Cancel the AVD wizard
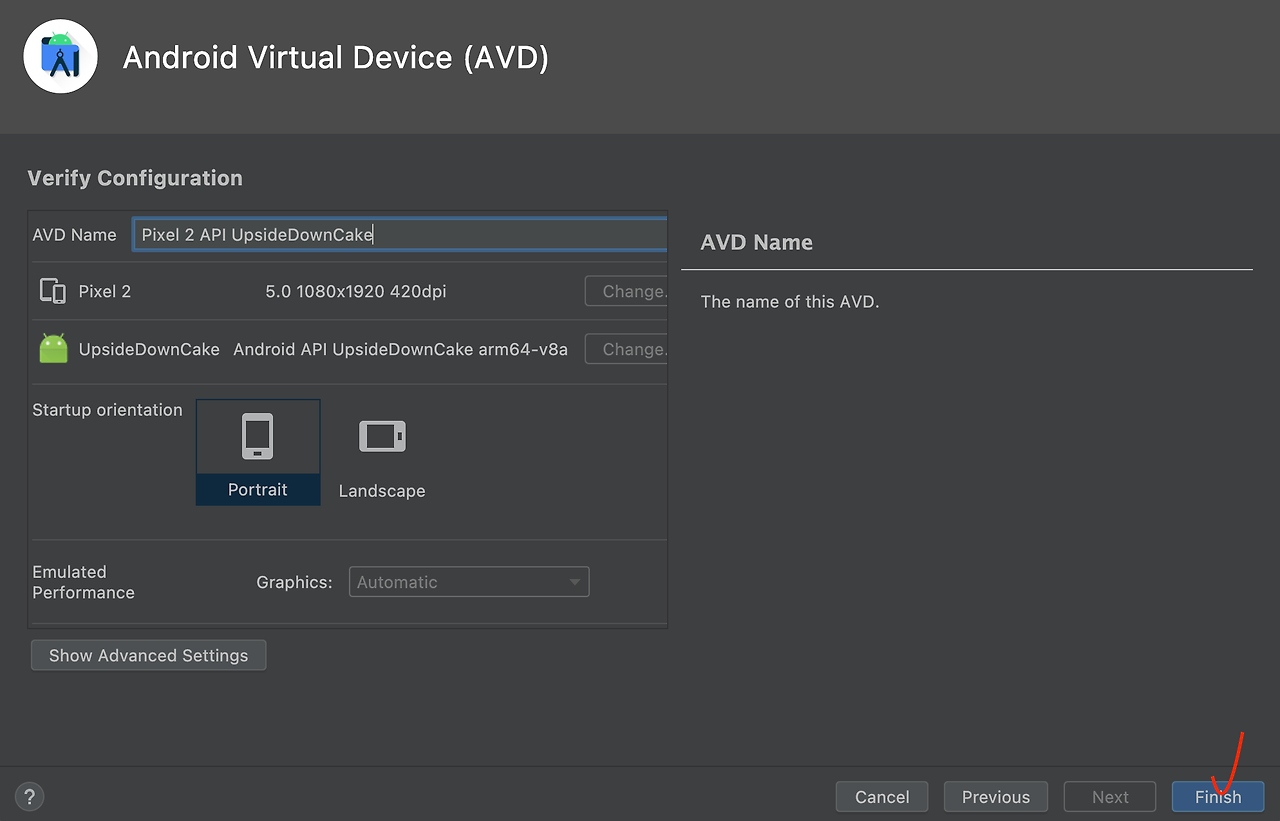This screenshot has height=821, width=1280. [x=882, y=797]
